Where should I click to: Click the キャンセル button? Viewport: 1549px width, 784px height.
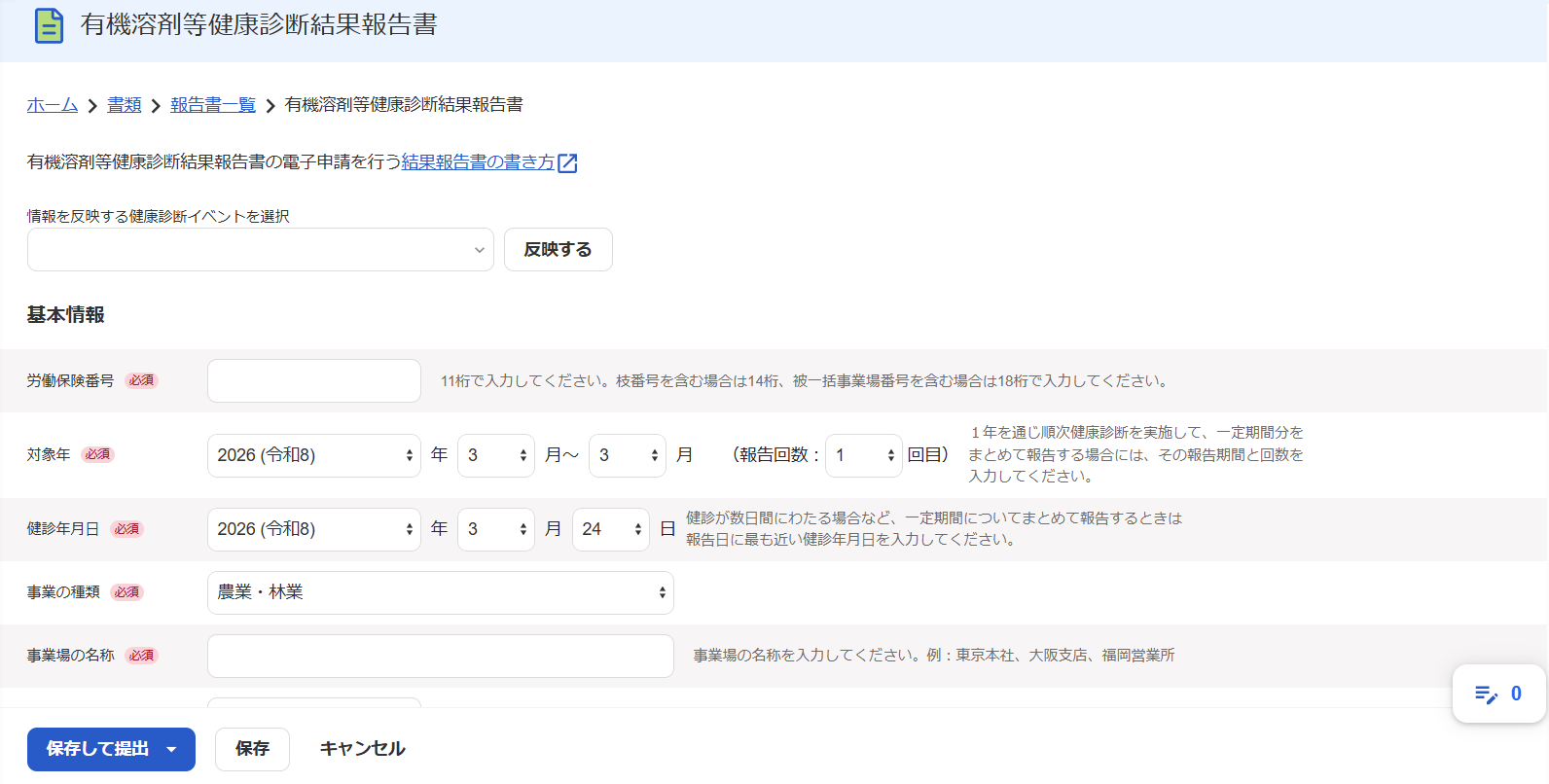[x=362, y=749]
